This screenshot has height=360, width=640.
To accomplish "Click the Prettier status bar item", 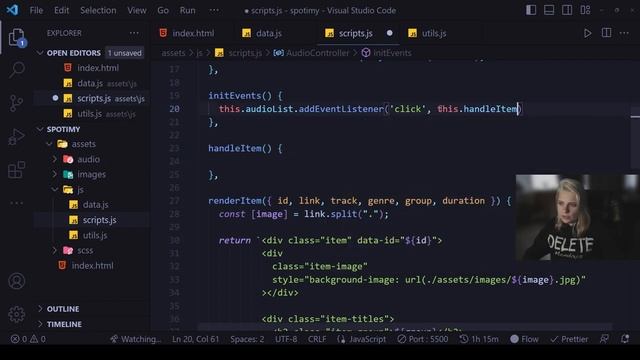I will pyautogui.click(x=569, y=339).
